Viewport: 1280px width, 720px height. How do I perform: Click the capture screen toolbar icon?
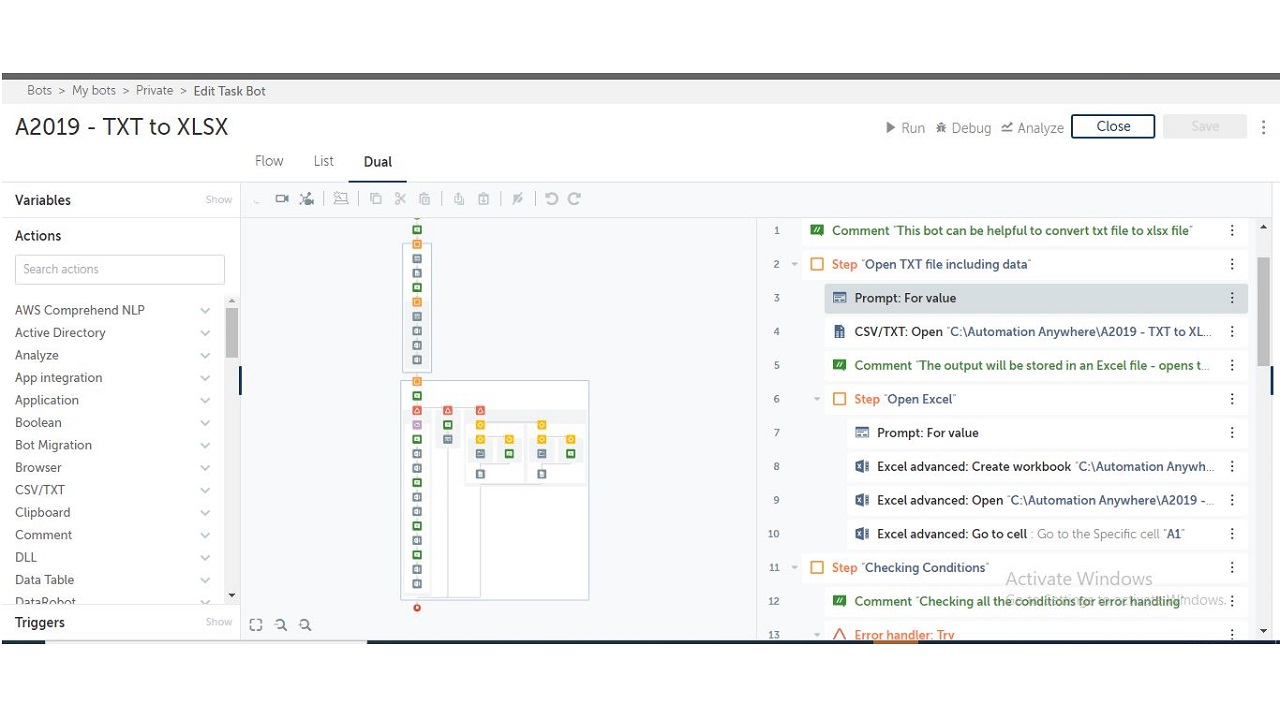[x=341, y=199]
